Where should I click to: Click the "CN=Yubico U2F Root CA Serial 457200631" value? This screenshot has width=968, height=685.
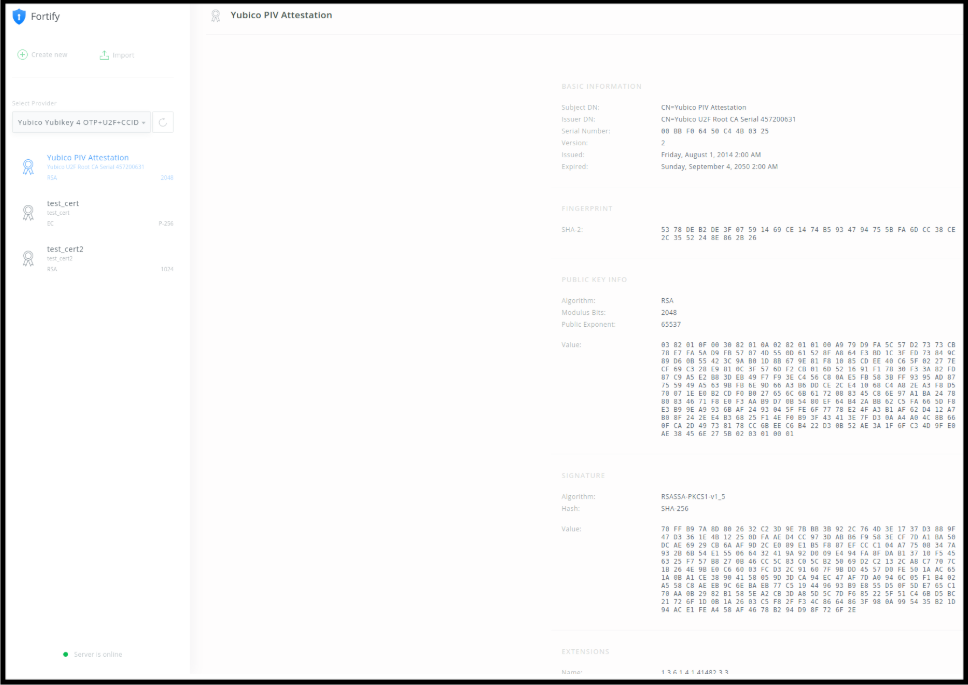(728, 119)
